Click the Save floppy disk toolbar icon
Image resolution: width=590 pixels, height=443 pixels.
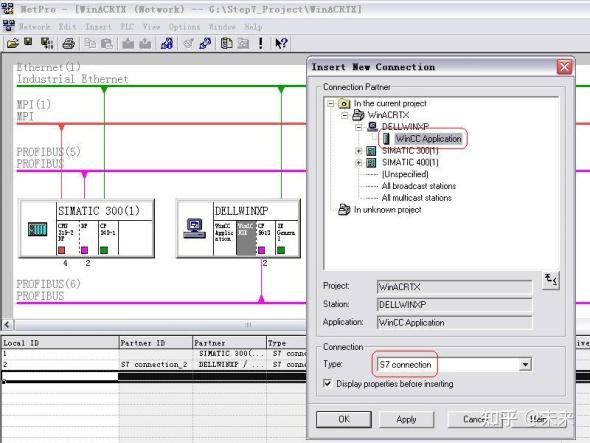click(28, 42)
